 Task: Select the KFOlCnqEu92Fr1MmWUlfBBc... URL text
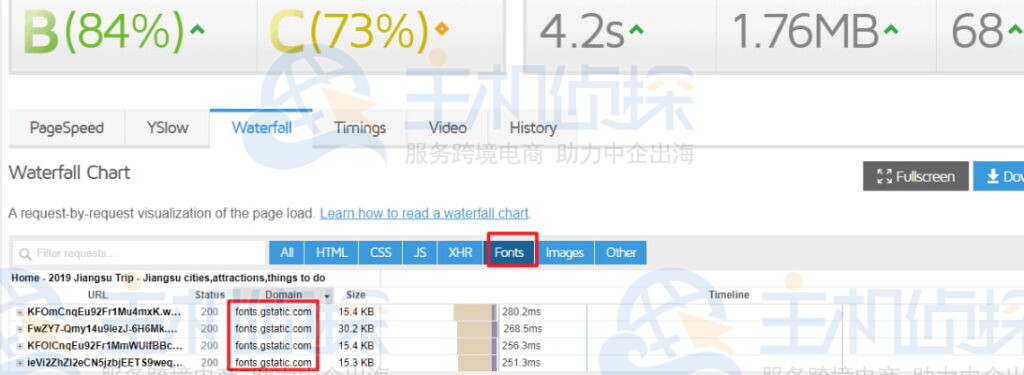104,346
